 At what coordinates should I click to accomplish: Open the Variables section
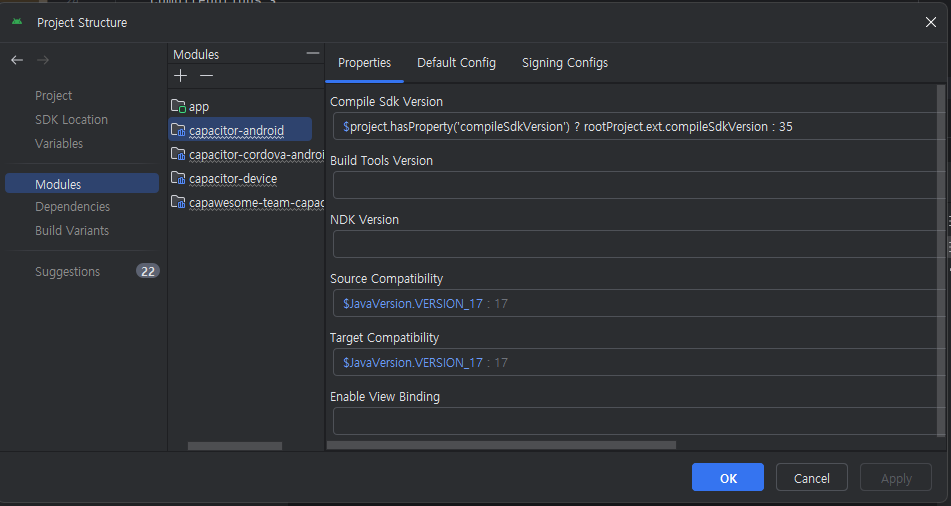(59, 144)
